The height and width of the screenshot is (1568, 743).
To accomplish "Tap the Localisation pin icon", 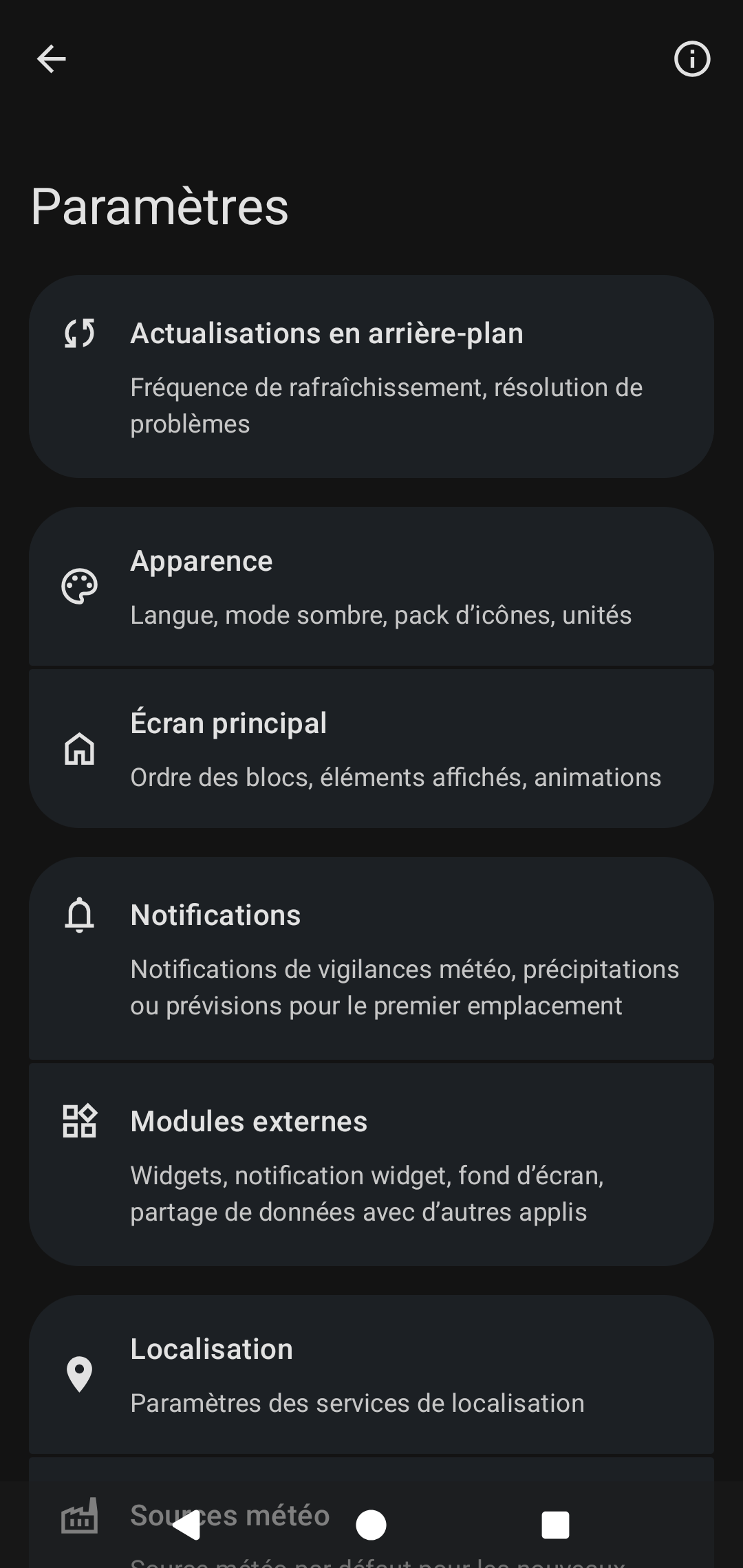I will point(80,1375).
